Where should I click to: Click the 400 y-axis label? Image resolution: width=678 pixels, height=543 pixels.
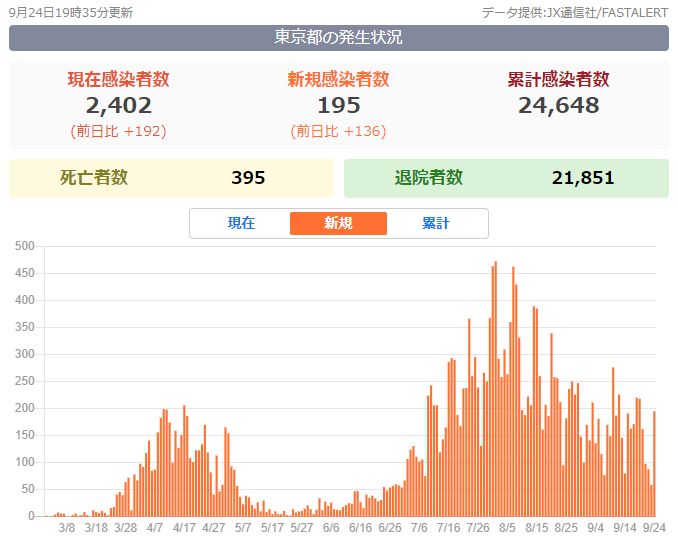point(25,300)
